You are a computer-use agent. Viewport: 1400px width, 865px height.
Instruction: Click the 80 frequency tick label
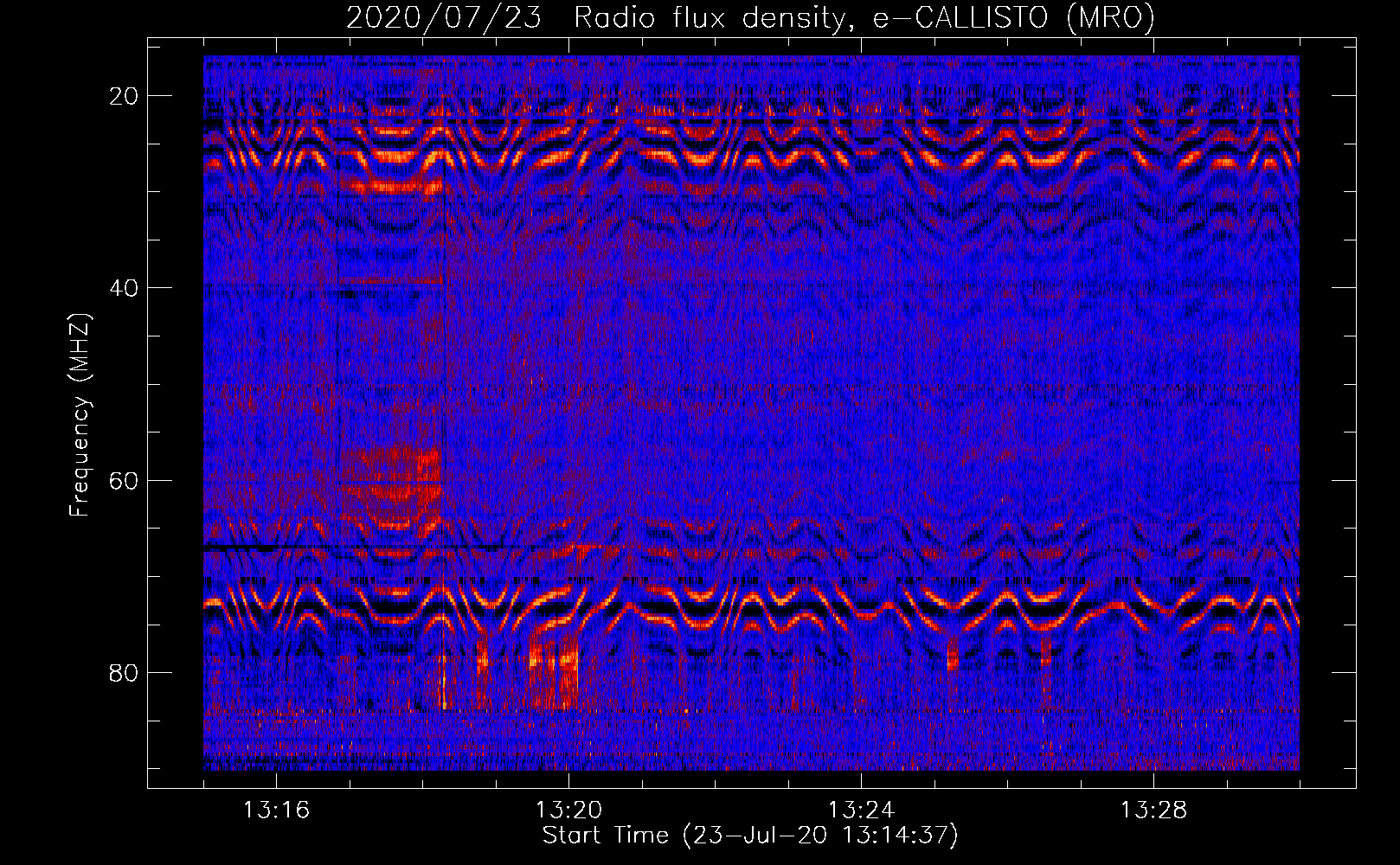[125, 673]
